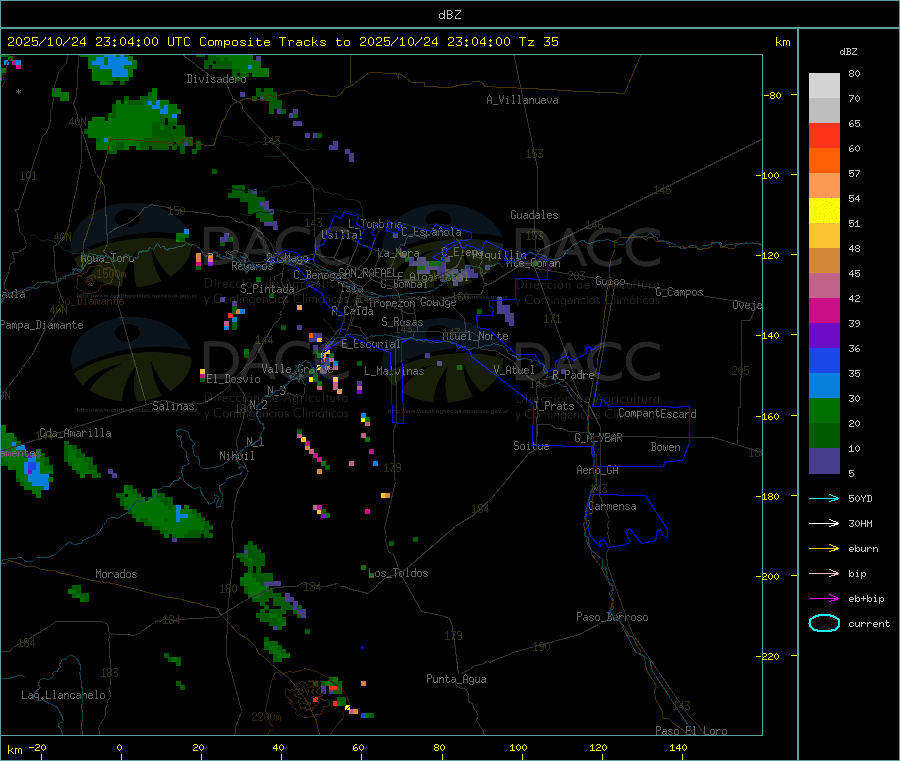This screenshot has width=900, height=761.
Task: Click the cyan 50YD arrow legend icon
Action: pyautogui.click(x=824, y=498)
